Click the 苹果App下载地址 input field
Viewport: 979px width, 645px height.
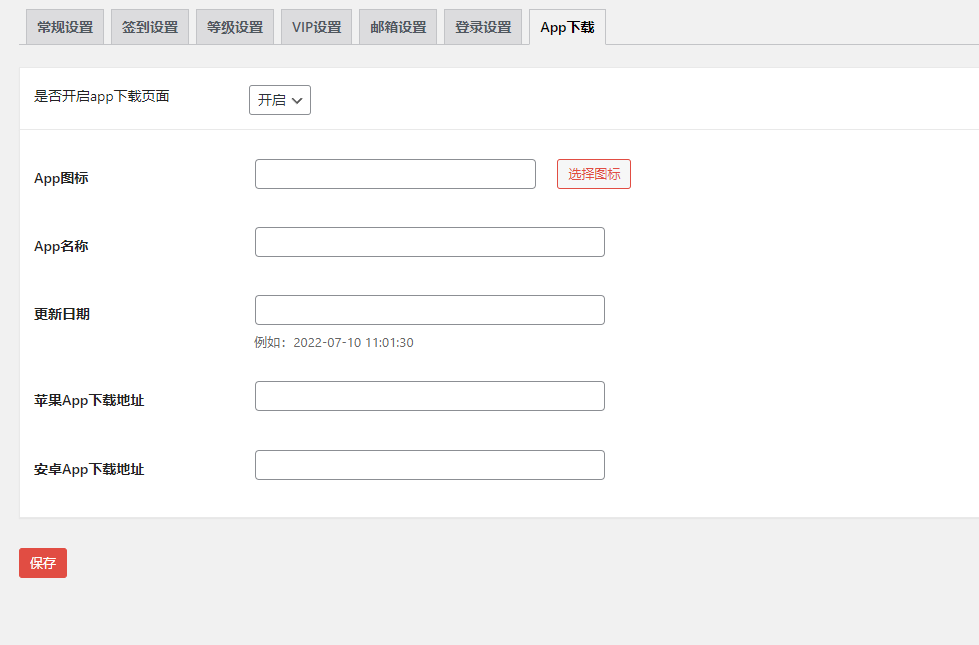(x=430, y=396)
